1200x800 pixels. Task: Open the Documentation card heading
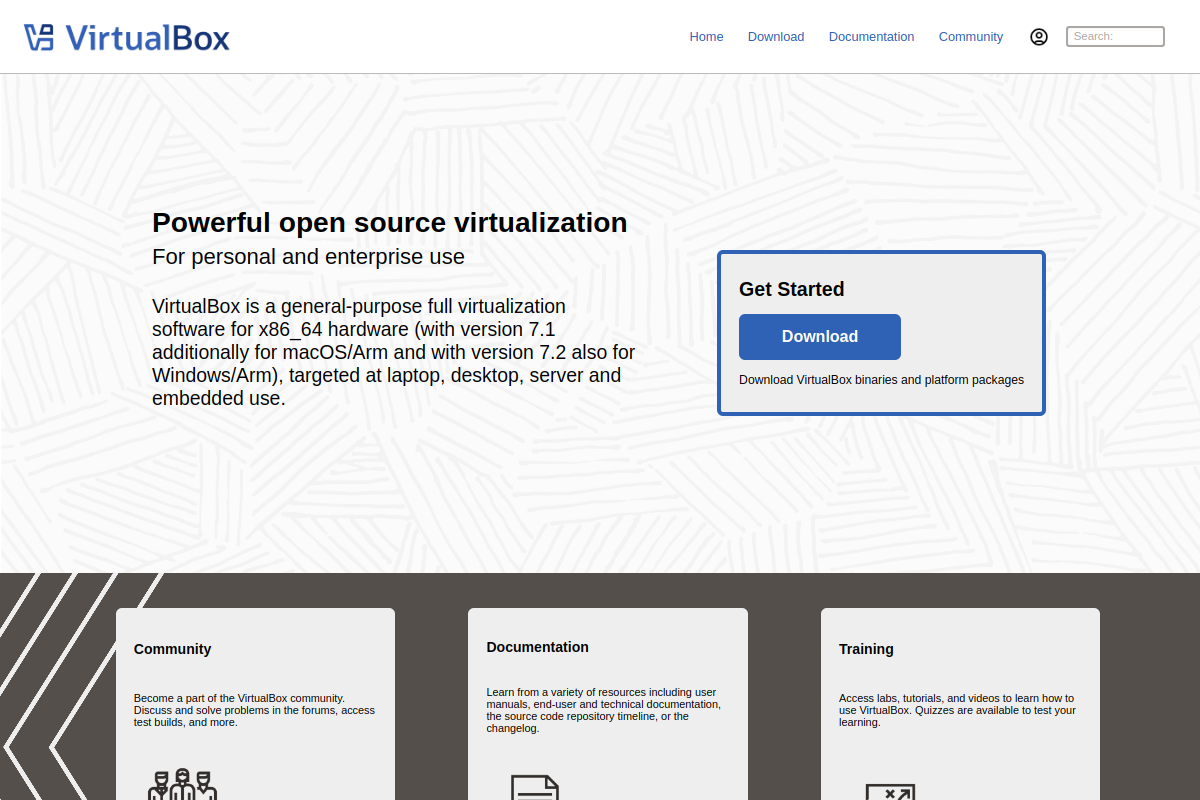tap(537, 647)
